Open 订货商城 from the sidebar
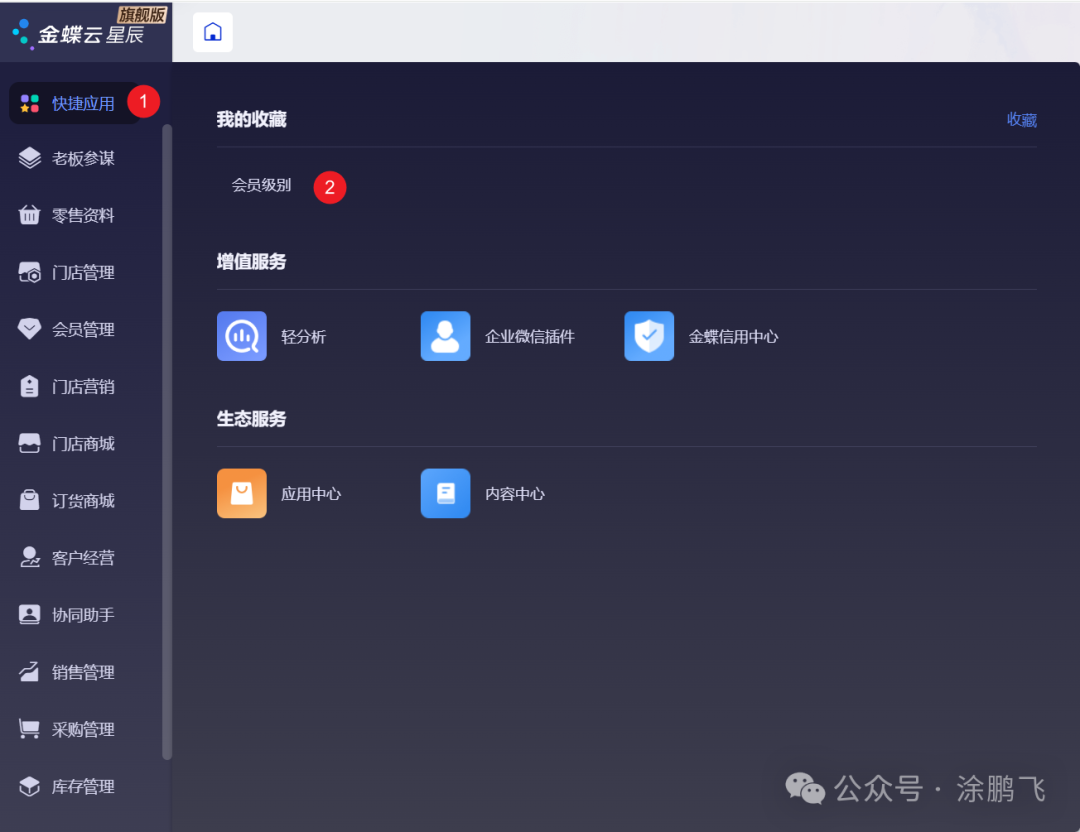This screenshot has width=1080, height=832. coord(82,500)
